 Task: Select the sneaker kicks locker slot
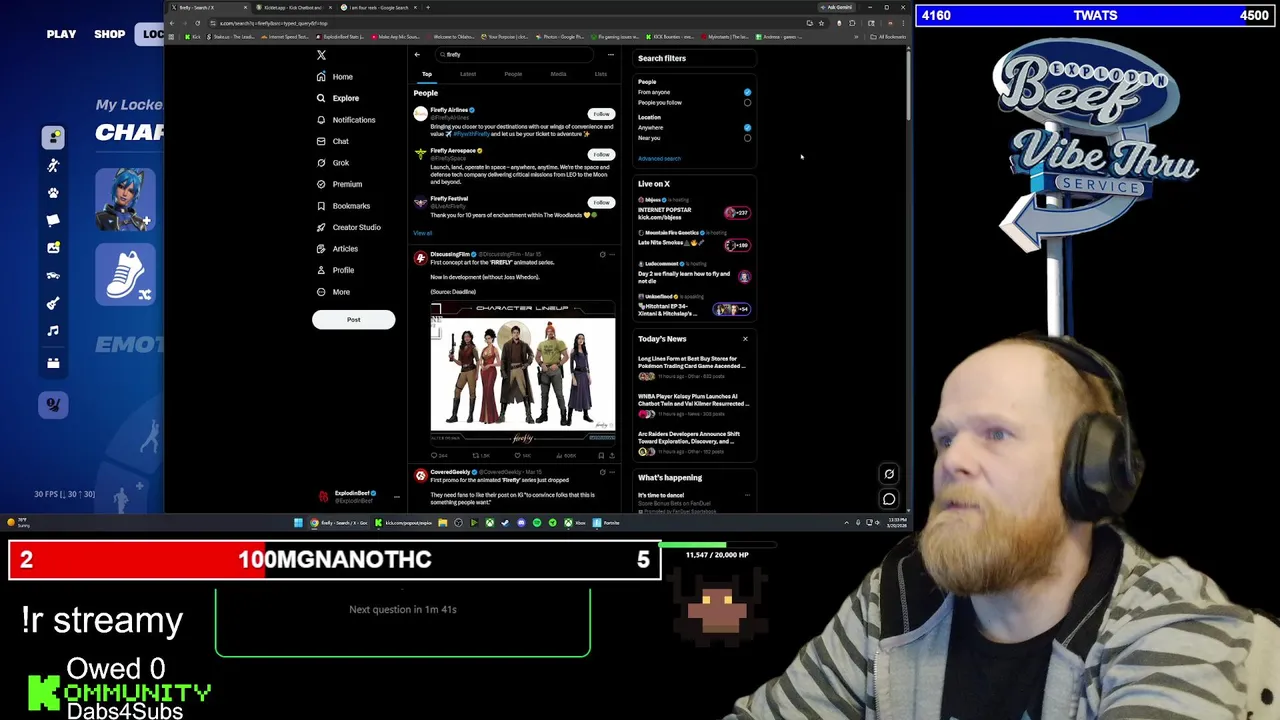point(126,273)
